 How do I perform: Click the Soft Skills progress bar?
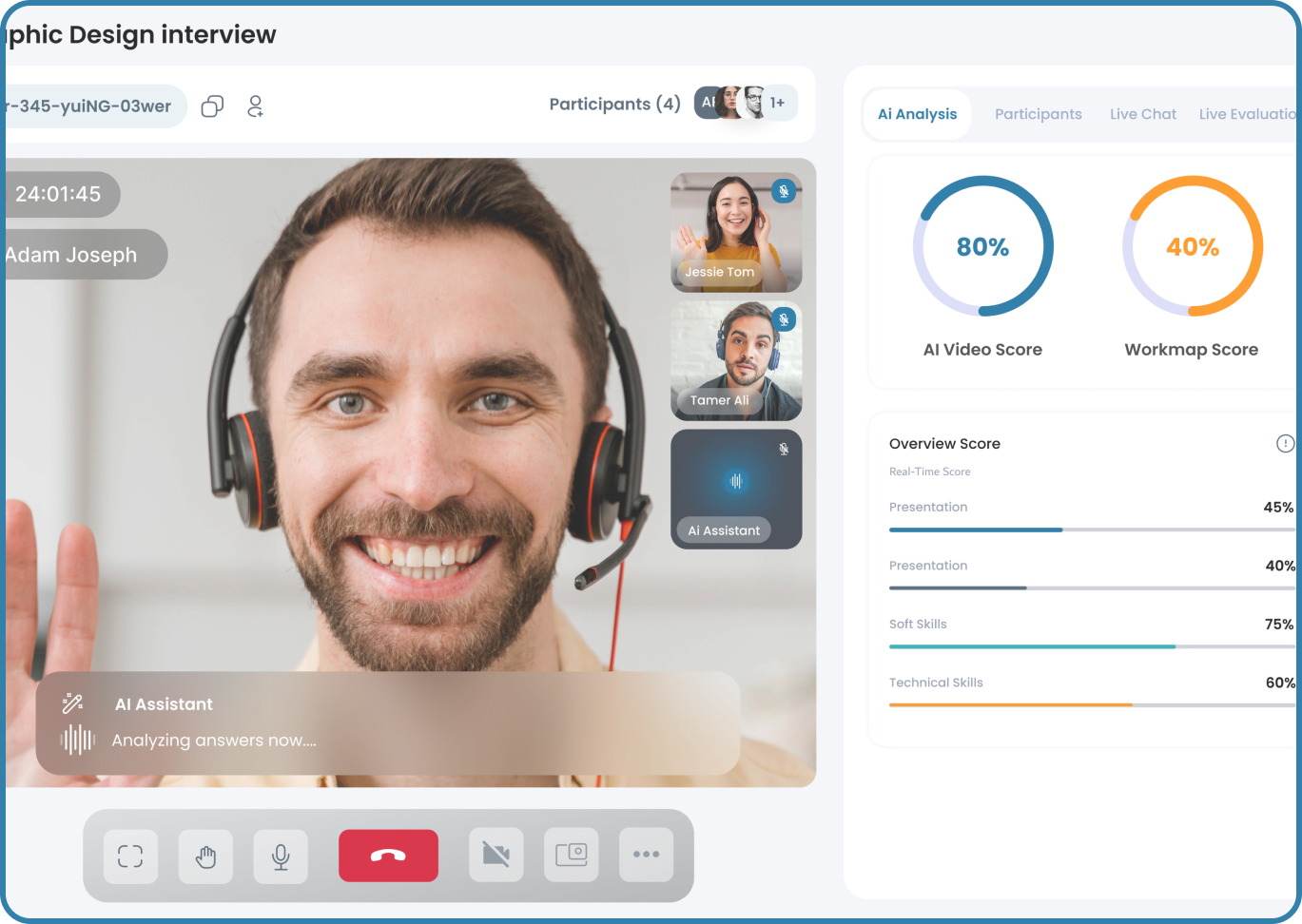[1091, 646]
